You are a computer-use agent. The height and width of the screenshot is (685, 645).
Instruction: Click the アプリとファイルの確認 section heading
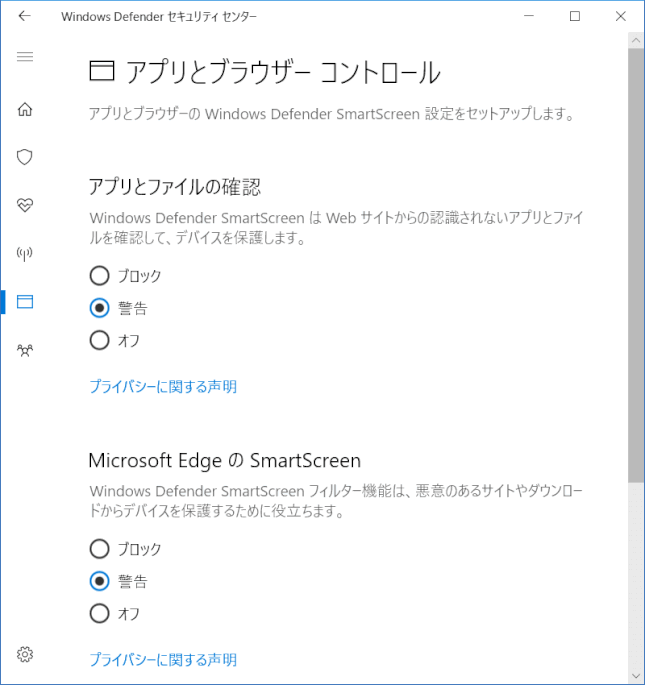[175, 187]
